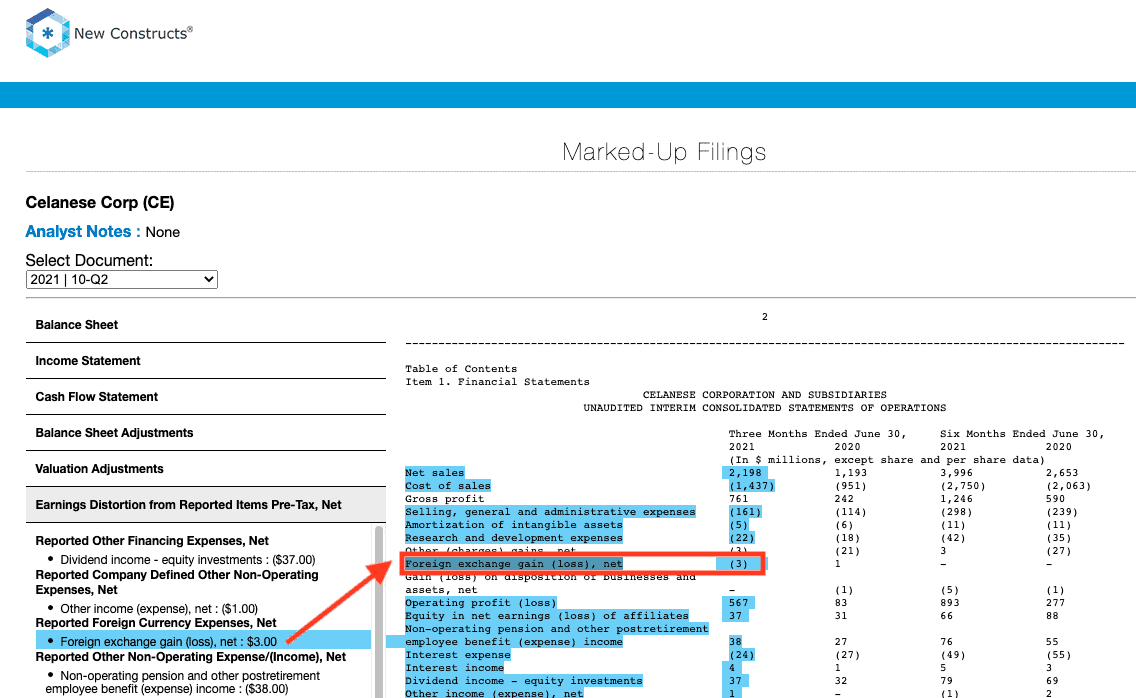Click Reported Other Non-Operating Expense/(Income), Net heading

click(x=191, y=657)
